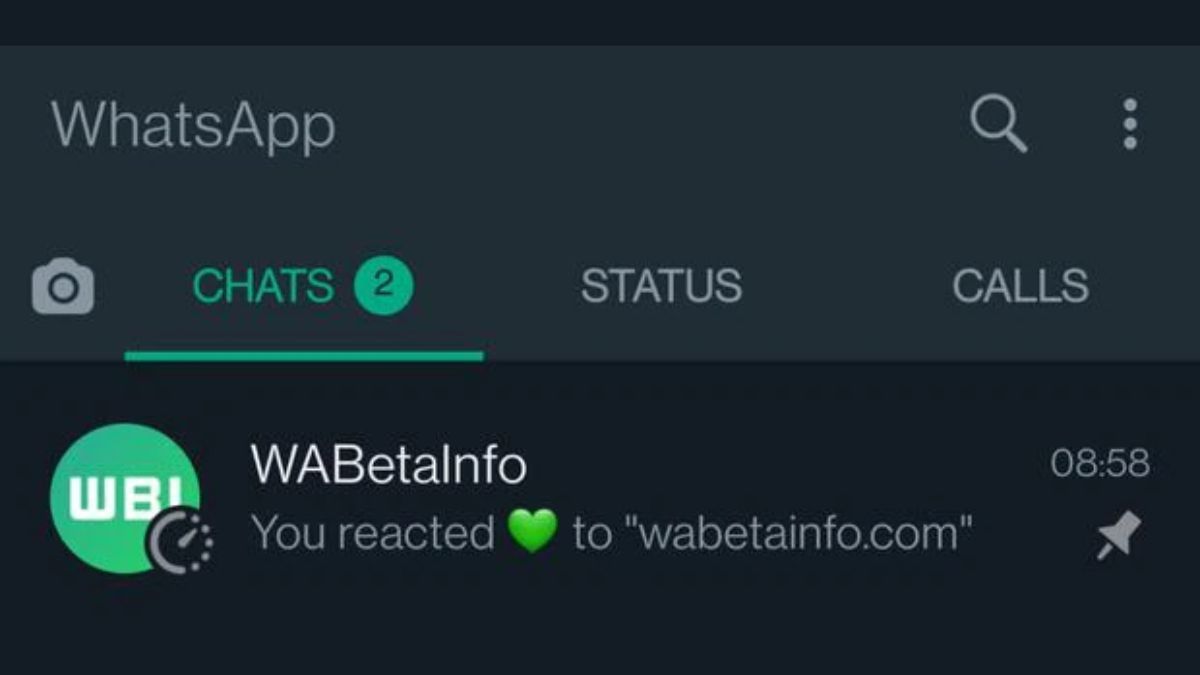1200x675 pixels.
Task: Launch the camera from the tab bar
Action: (63, 287)
